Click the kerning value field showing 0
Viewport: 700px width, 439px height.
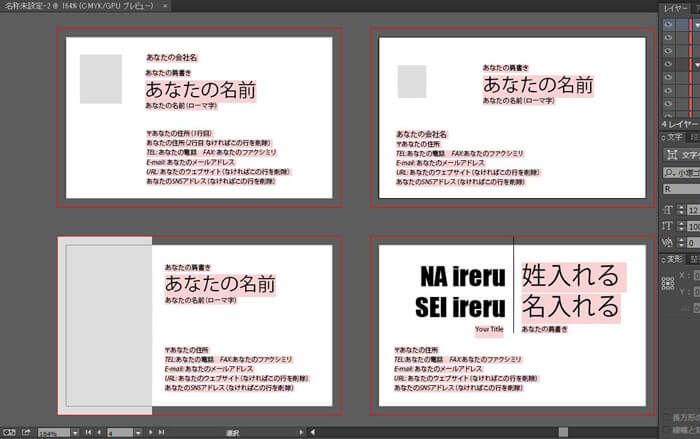(693, 242)
